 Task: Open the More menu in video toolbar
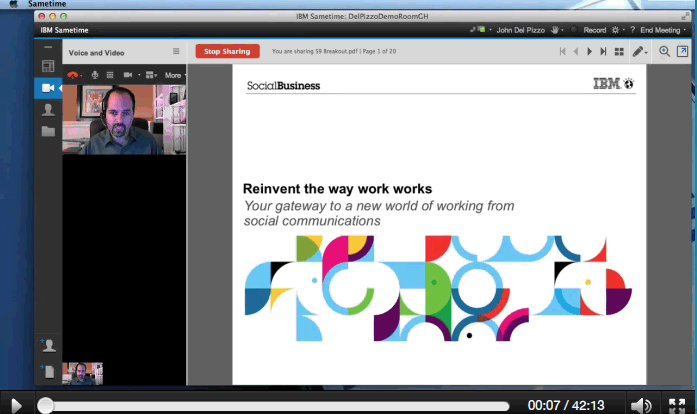[x=174, y=75]
